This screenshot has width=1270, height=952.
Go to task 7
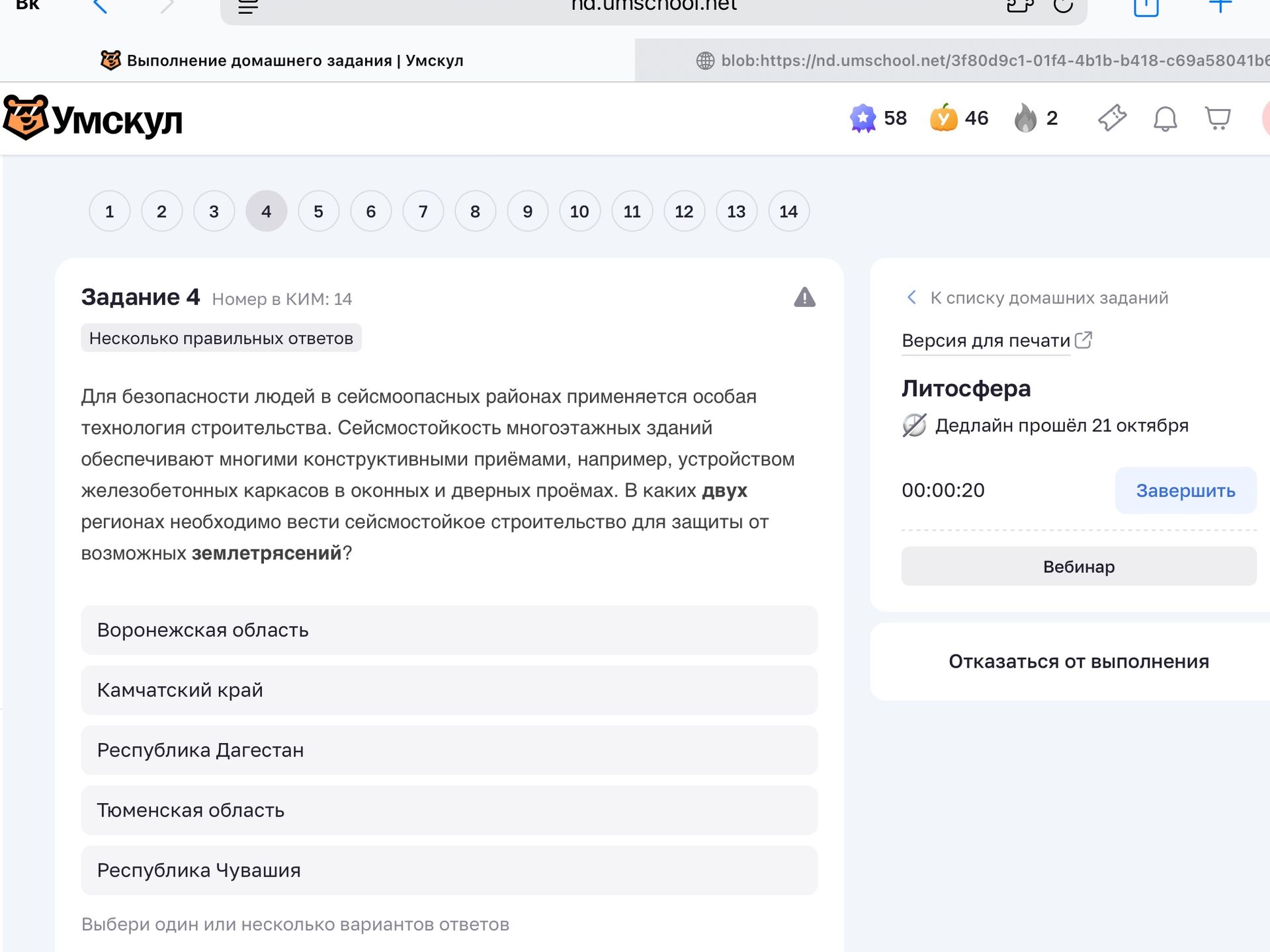pyautogui.click(x=423, y=212)
